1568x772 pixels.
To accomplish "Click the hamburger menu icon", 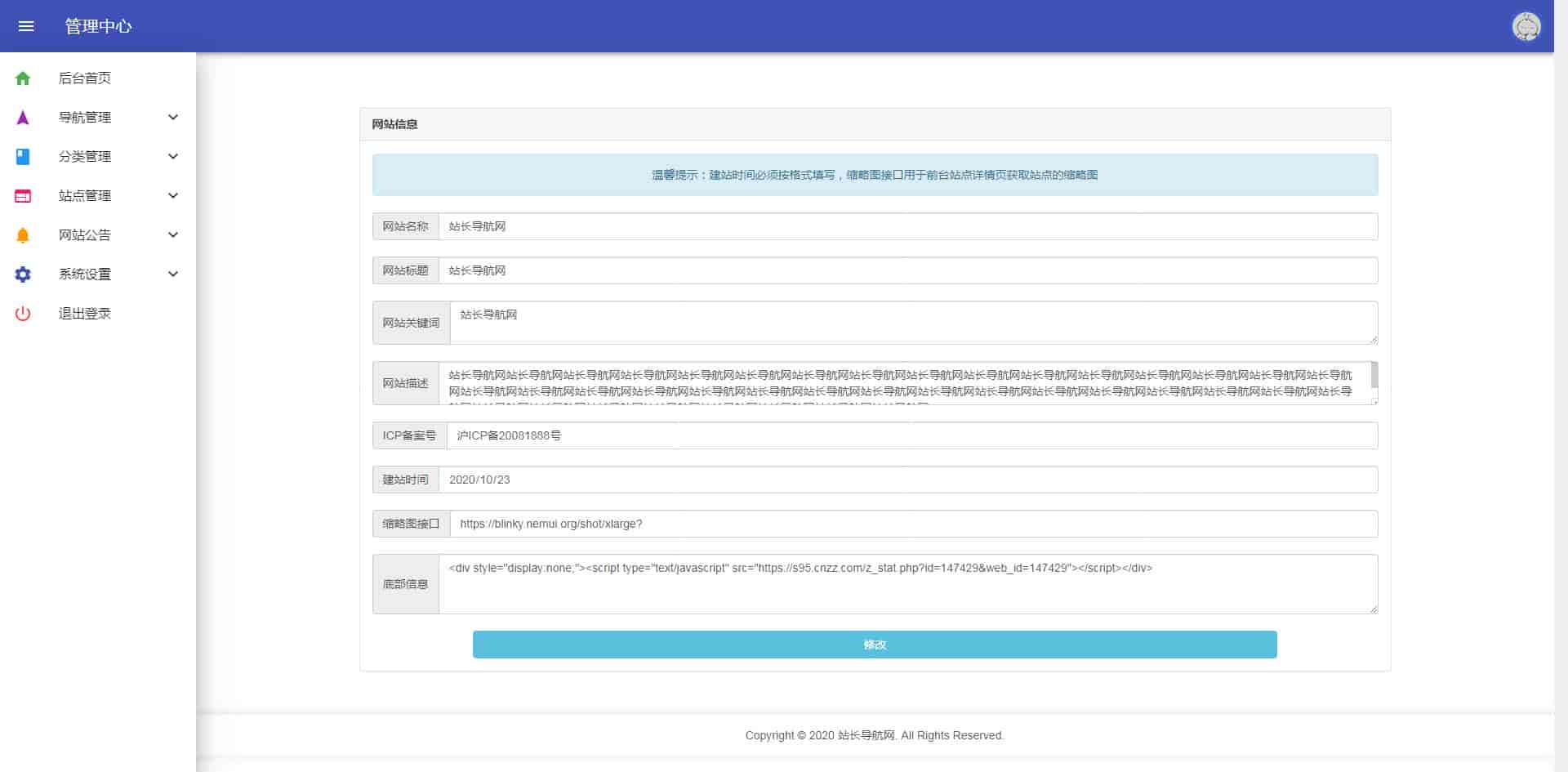I will (26, 26).
